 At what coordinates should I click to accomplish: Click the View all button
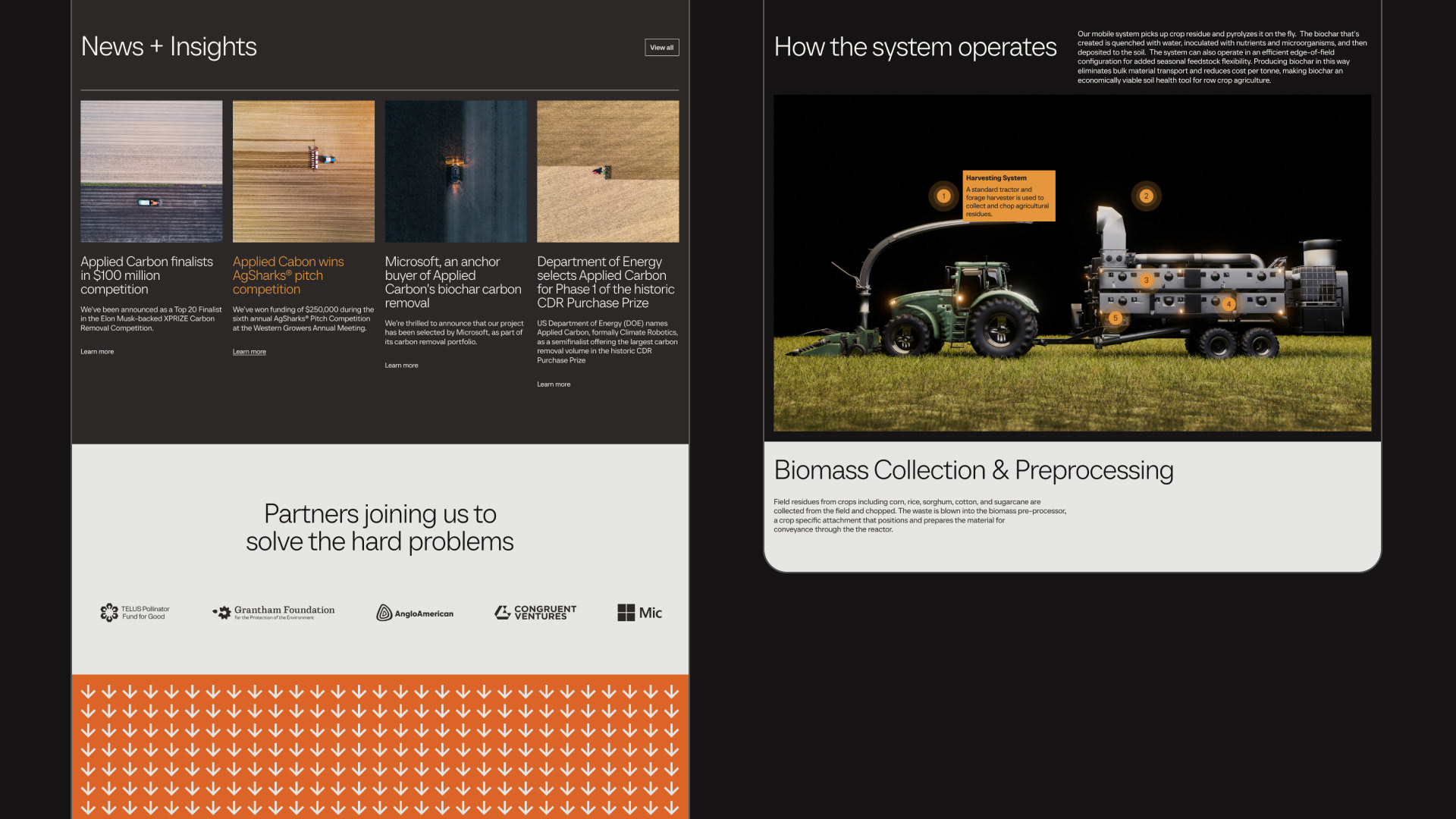pos(661,47)
